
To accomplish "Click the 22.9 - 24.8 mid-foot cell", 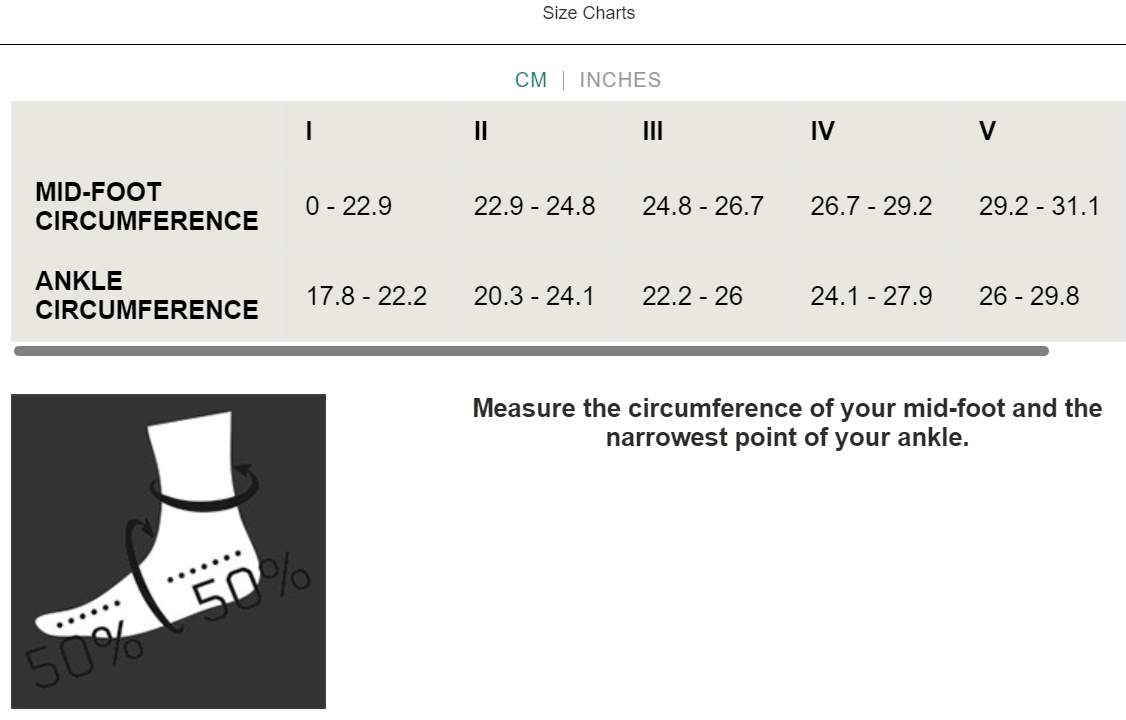I will point(534,207).
